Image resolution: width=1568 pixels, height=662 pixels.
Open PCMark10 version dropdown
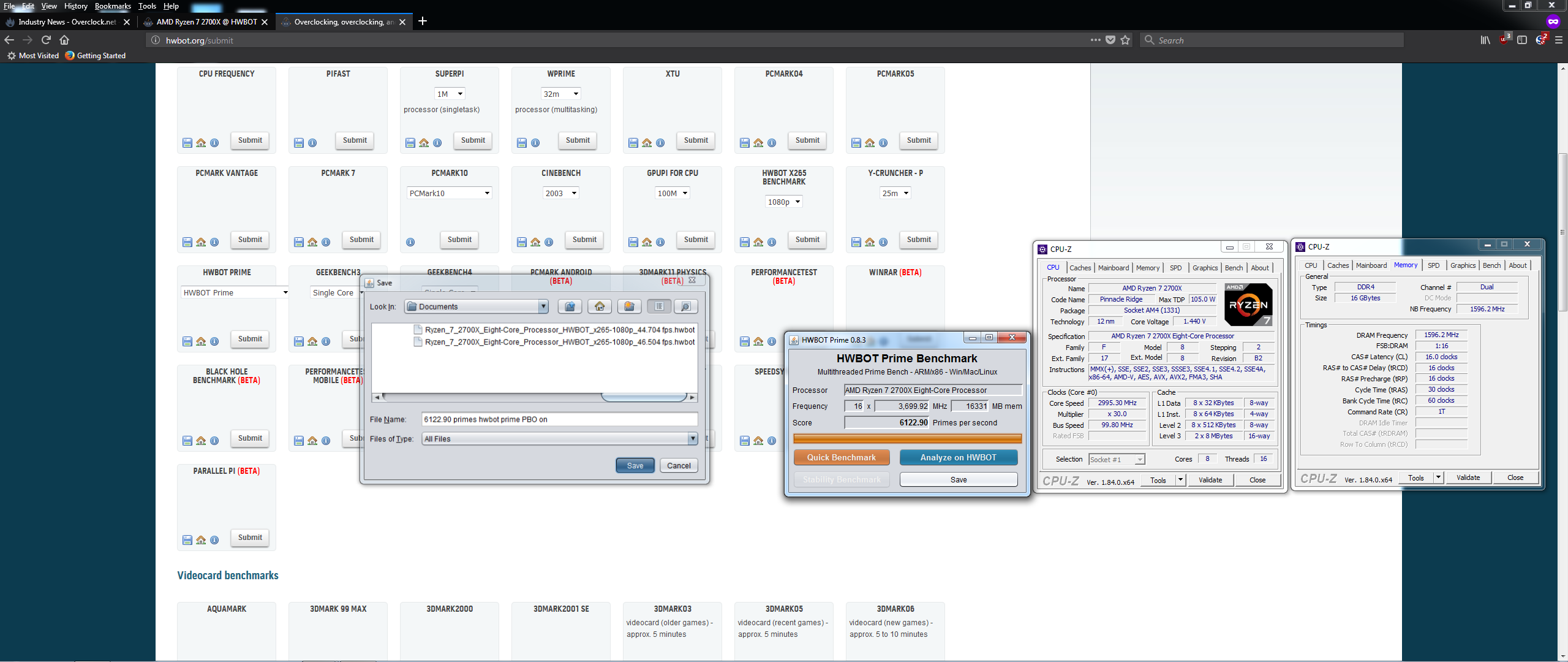(x=450, y=193)
